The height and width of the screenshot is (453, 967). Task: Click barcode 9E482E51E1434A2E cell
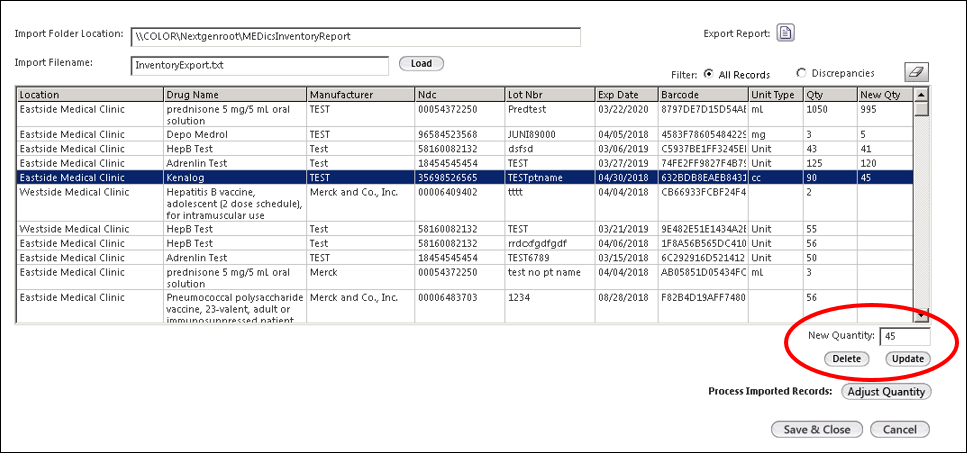pos(703,229)
